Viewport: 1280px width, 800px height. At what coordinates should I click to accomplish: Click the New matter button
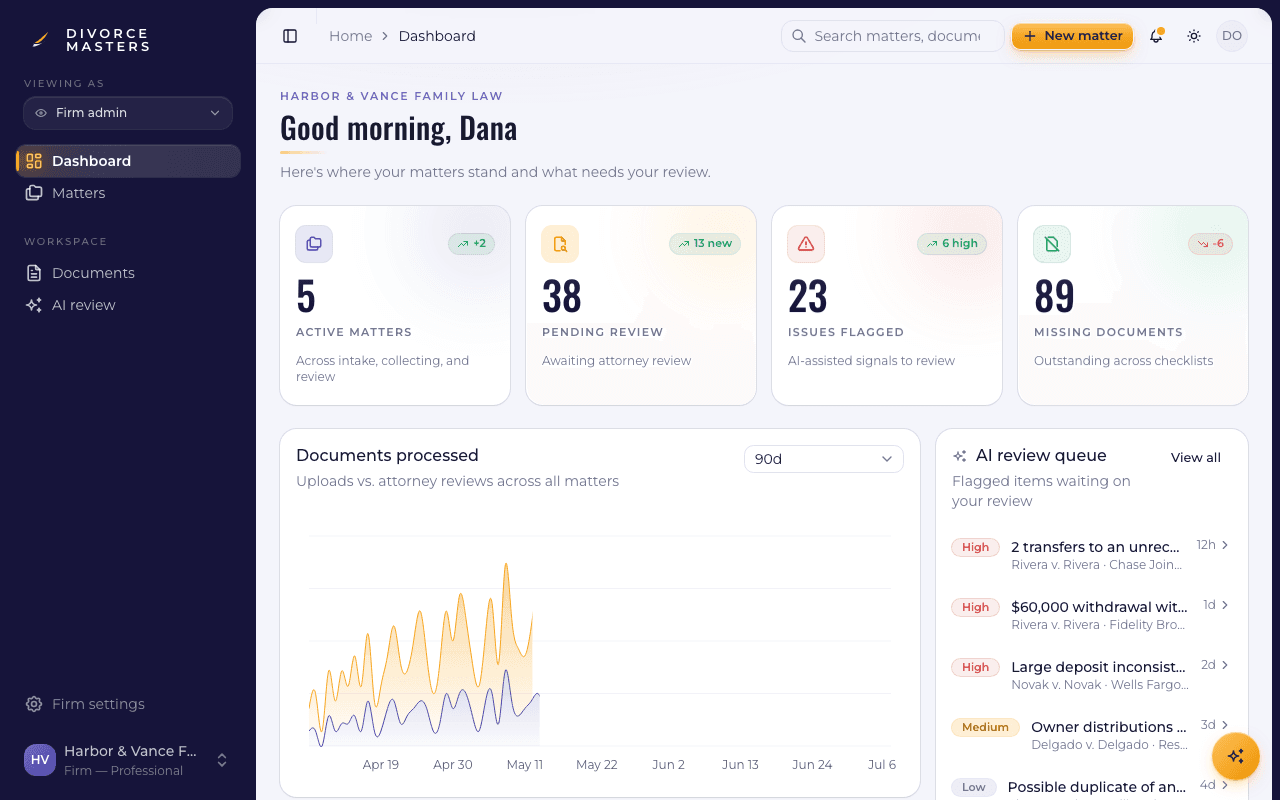[x=1072, y=36]
